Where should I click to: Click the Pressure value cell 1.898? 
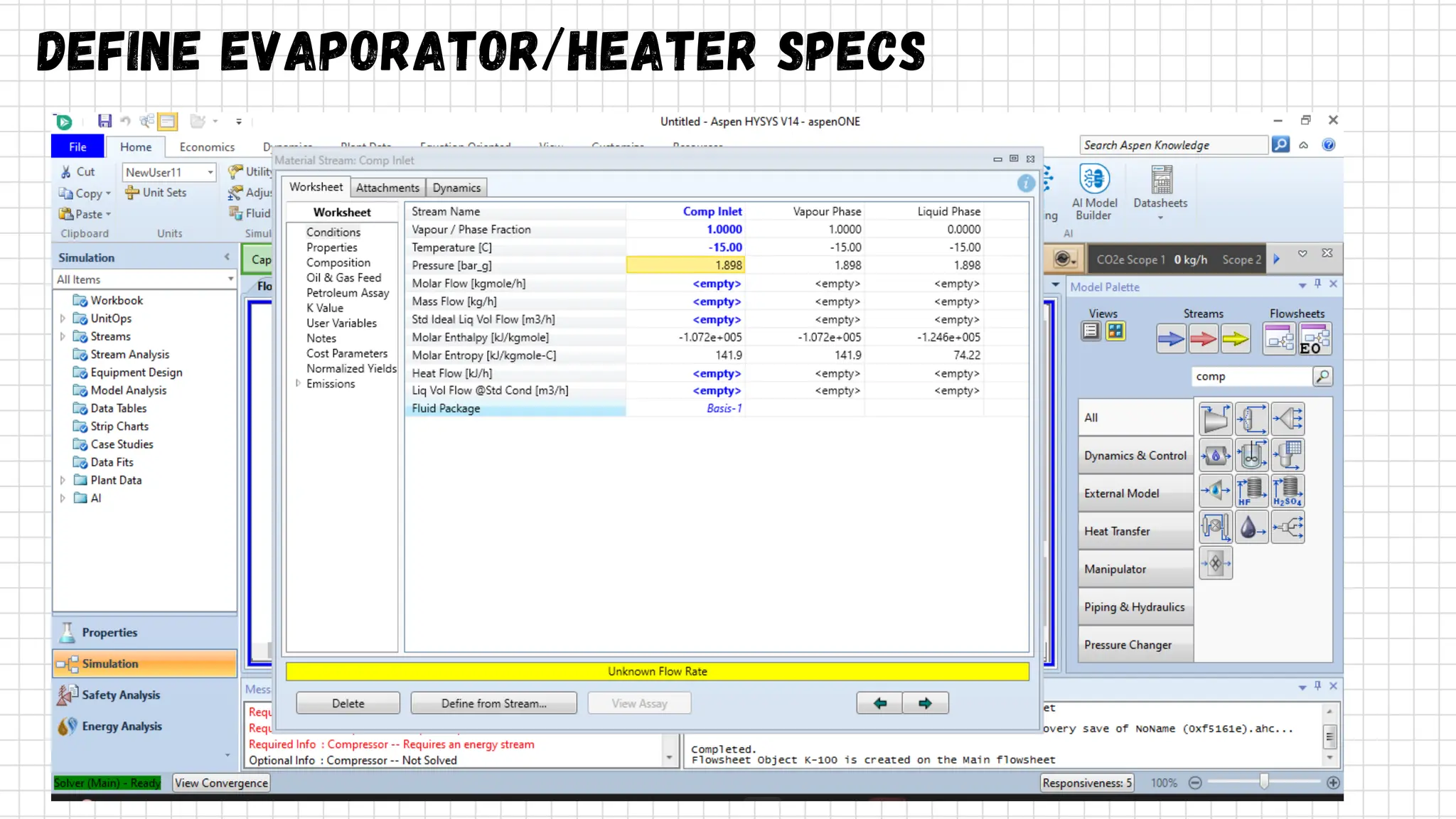pos(685,265)
